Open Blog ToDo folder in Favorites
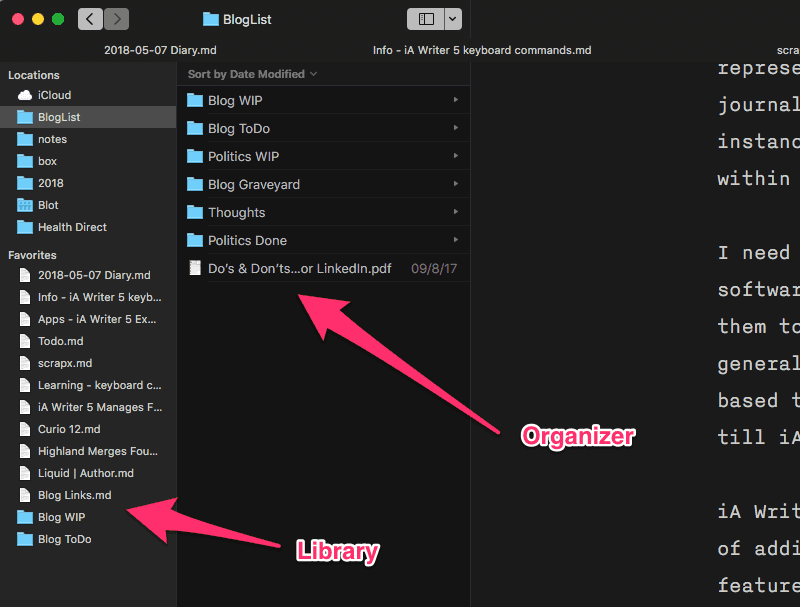Screen dimensions: 800x607 [88, 539]
